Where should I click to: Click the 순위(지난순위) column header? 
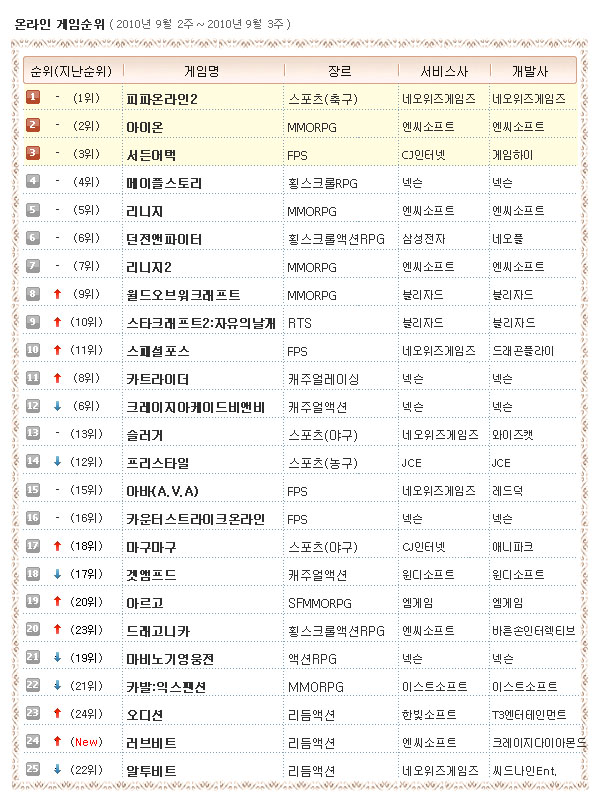[x=70, y=70]
